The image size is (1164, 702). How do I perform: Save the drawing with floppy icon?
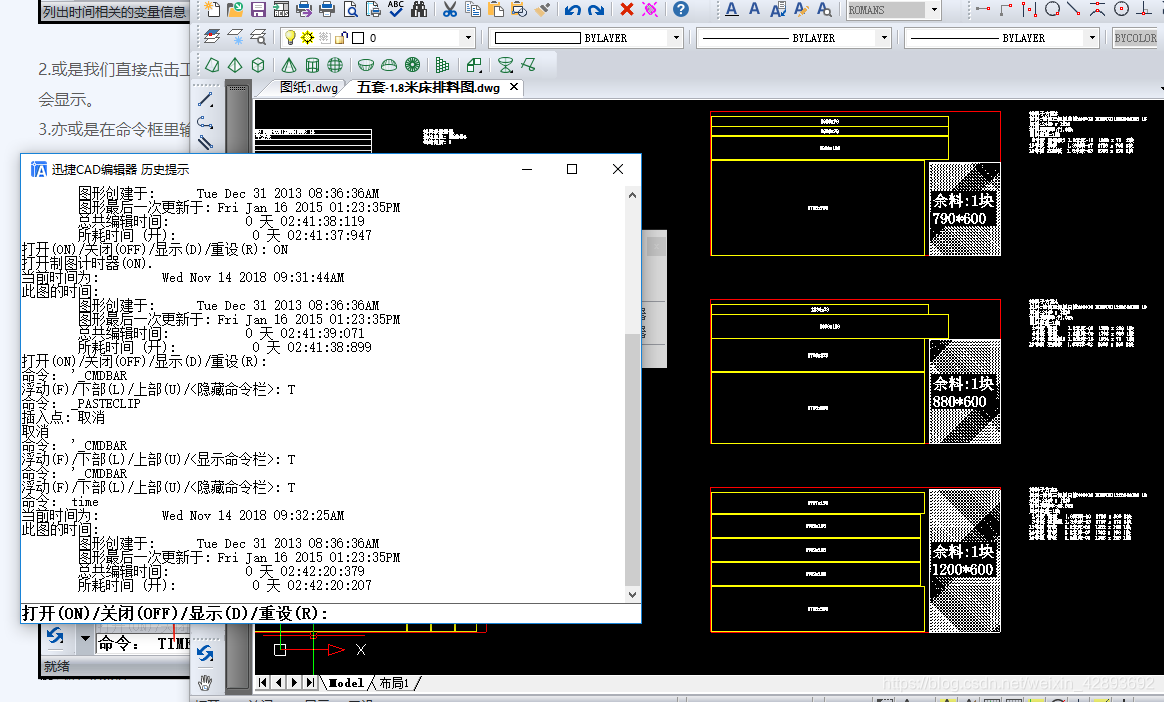pyautogui.click(x=258, y=9)
